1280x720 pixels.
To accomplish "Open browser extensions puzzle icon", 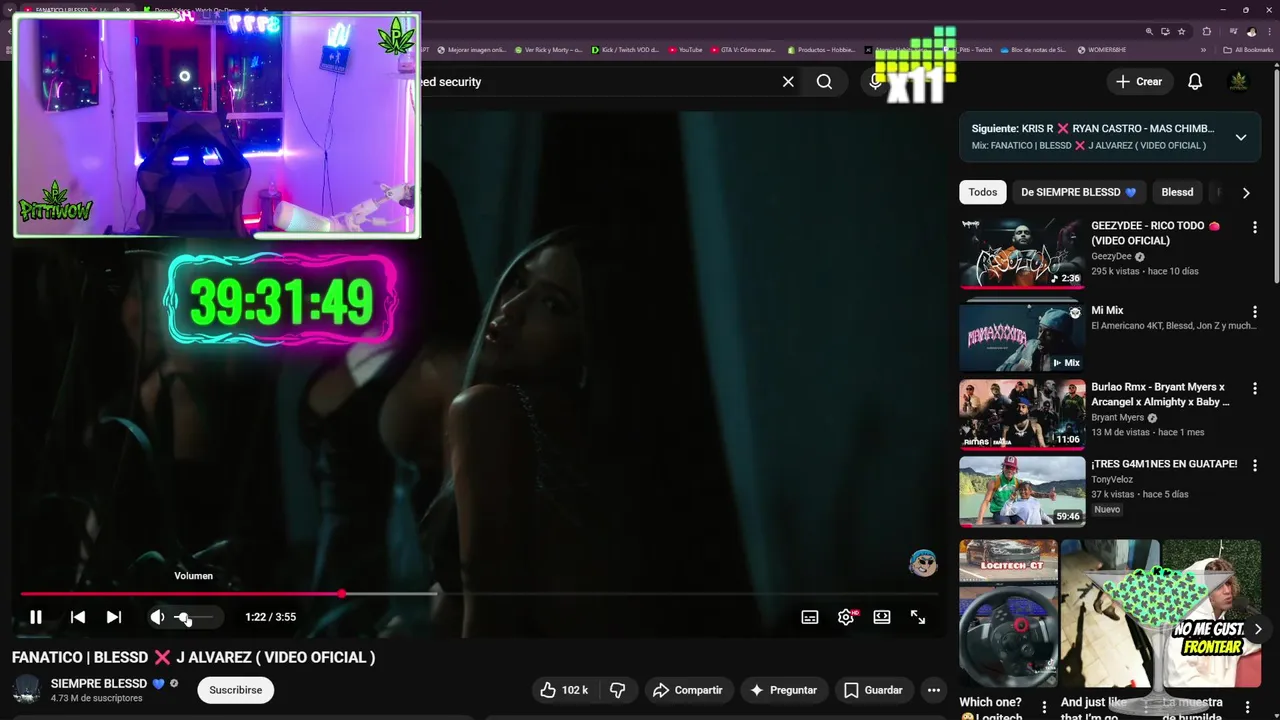I will tap(1207, 31).
